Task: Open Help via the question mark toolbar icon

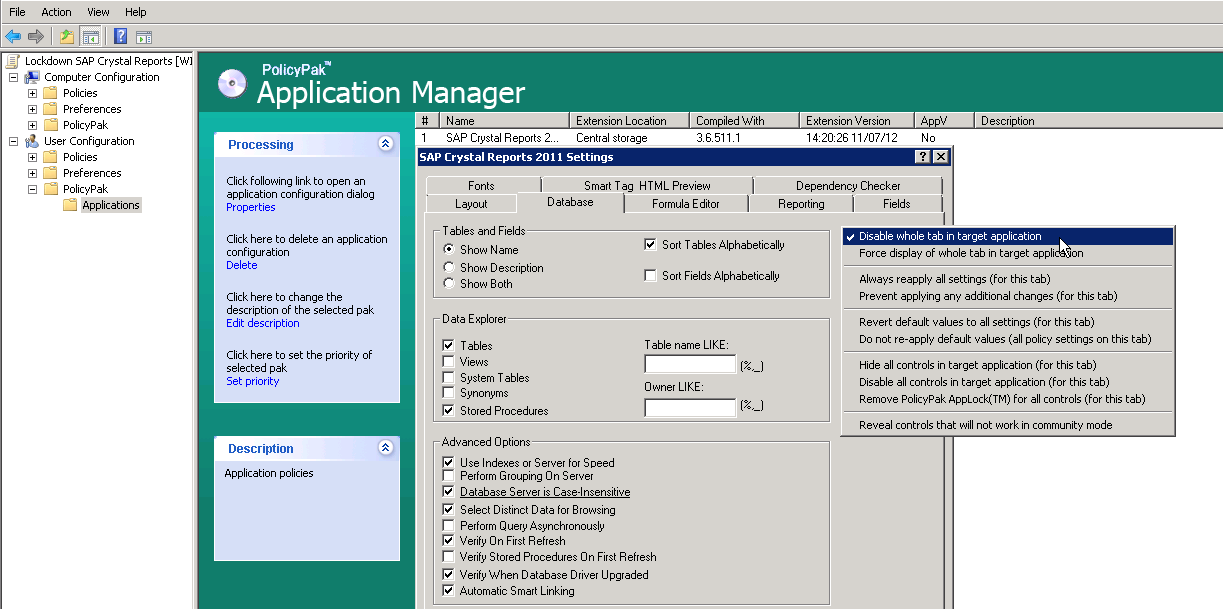Action: coord(120,37)
